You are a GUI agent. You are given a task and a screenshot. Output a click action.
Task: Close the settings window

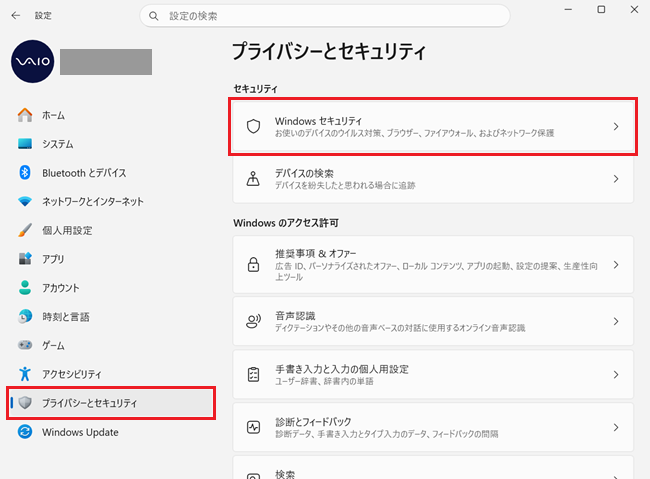click(634, 9)
